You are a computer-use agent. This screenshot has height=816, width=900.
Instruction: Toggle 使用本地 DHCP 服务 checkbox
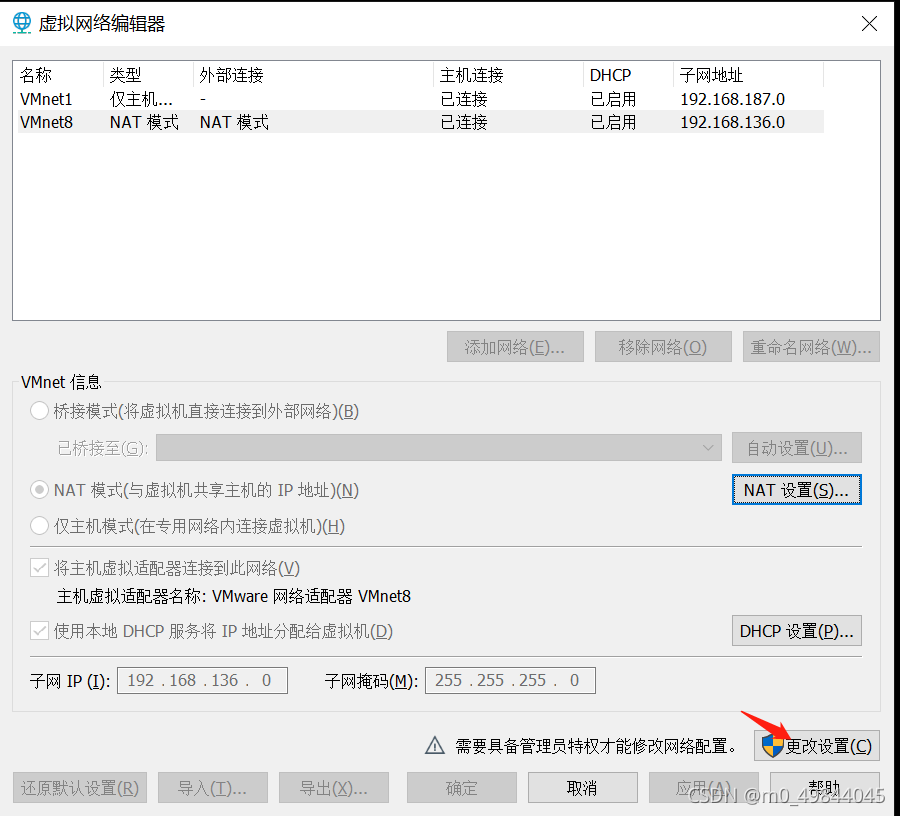tap(39, 631)
